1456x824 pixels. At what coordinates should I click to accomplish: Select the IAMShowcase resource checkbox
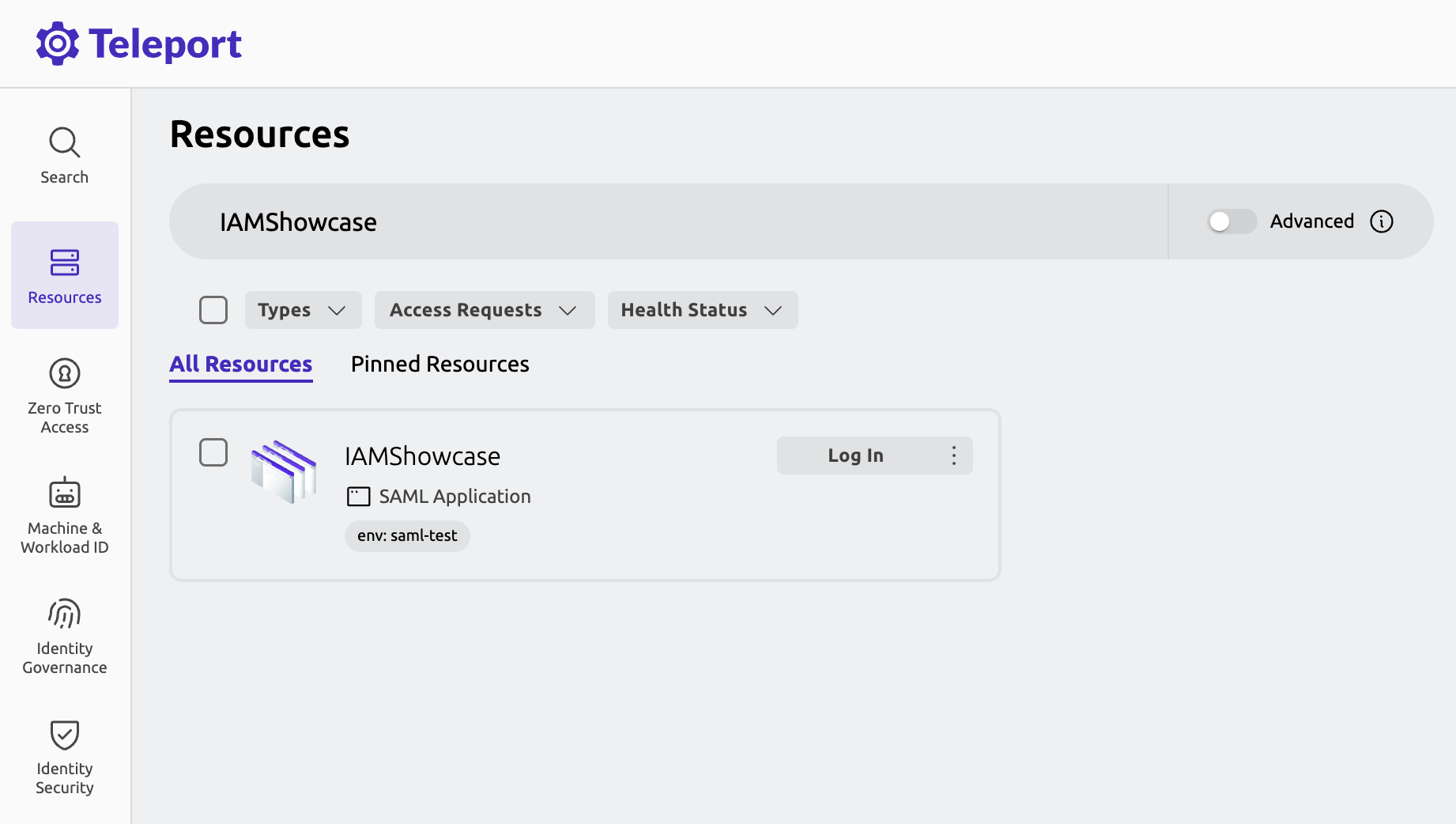coord(213,452)
